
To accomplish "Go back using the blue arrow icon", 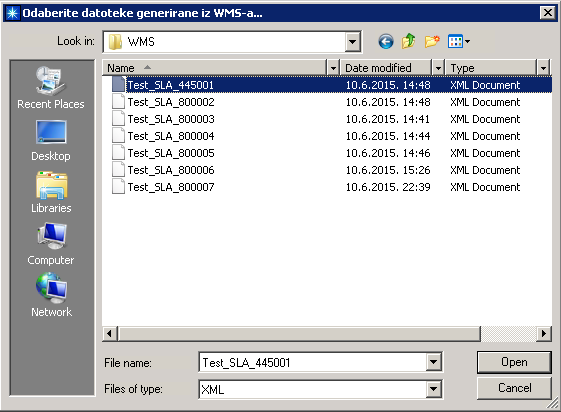I will pyautogui.click(x=386, y=41).
